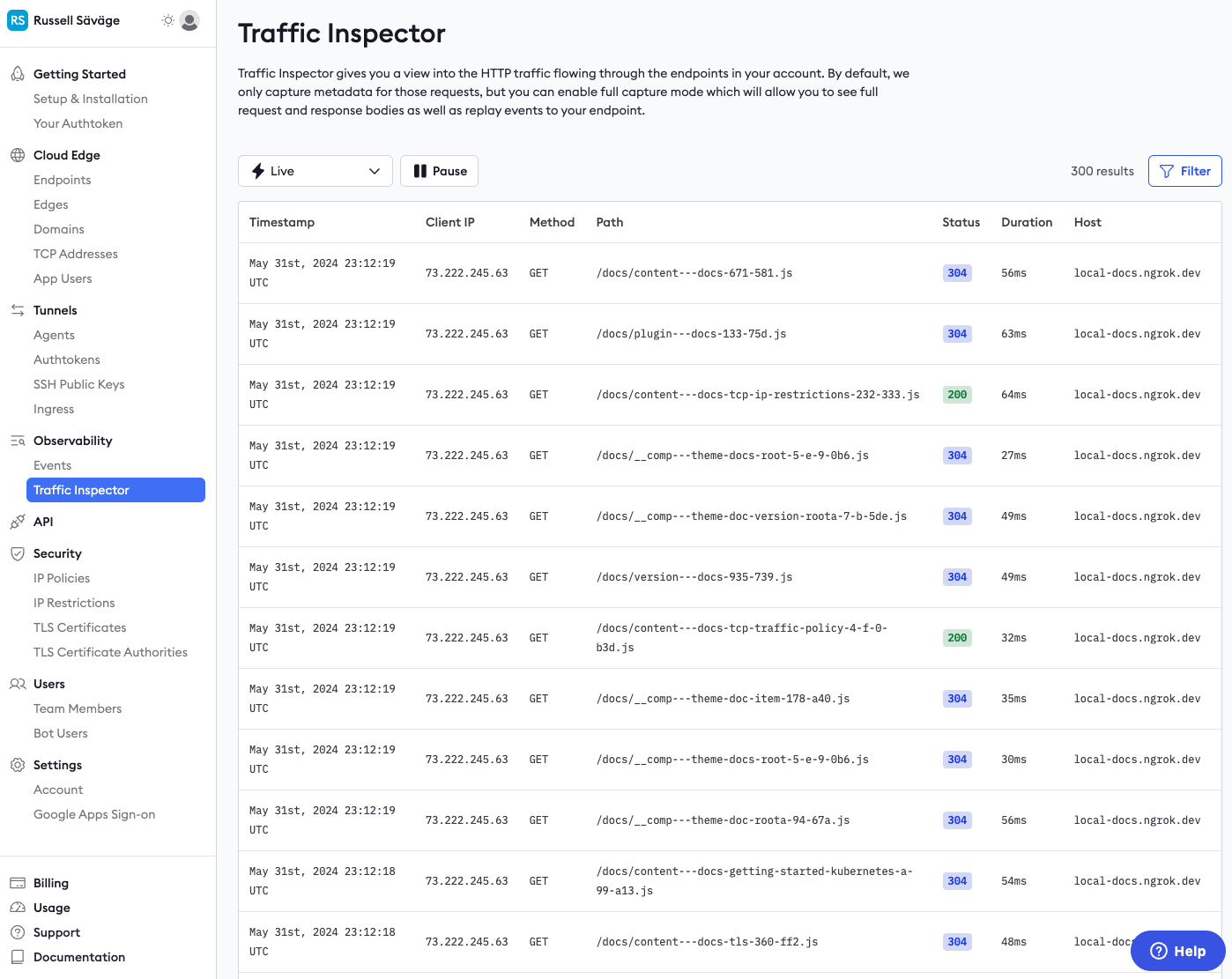Click the 200 status badge for tcp-ip-restrictions
Screen dimensions: 1232x979
(x=957, y=395)
